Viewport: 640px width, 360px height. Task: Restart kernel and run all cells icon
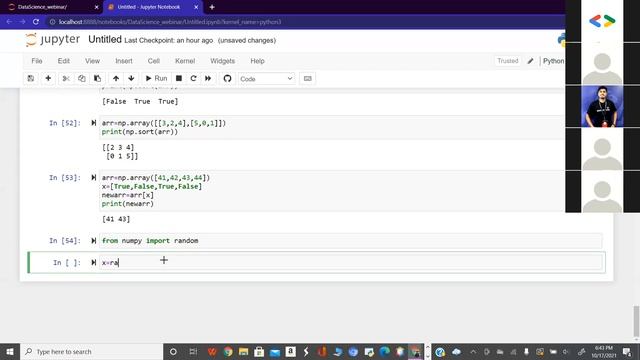pyautogui.click(x=208, y=78)
